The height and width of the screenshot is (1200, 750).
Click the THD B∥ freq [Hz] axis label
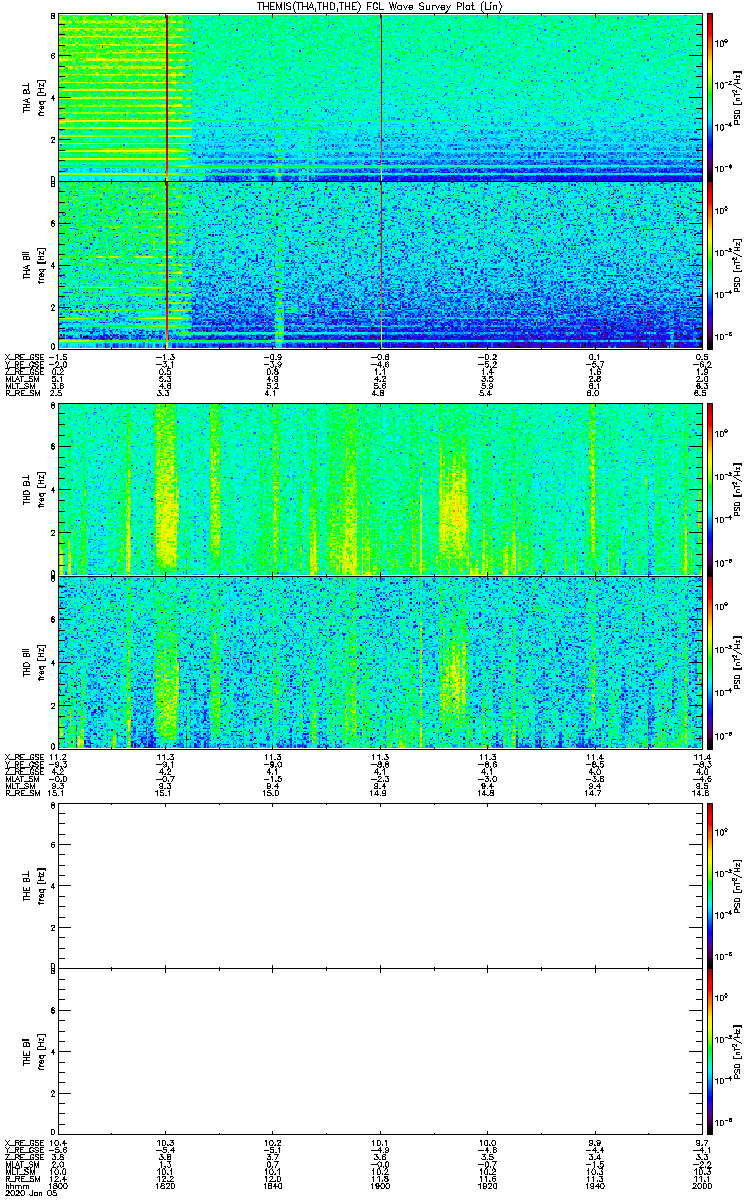[x=40, y=661]
